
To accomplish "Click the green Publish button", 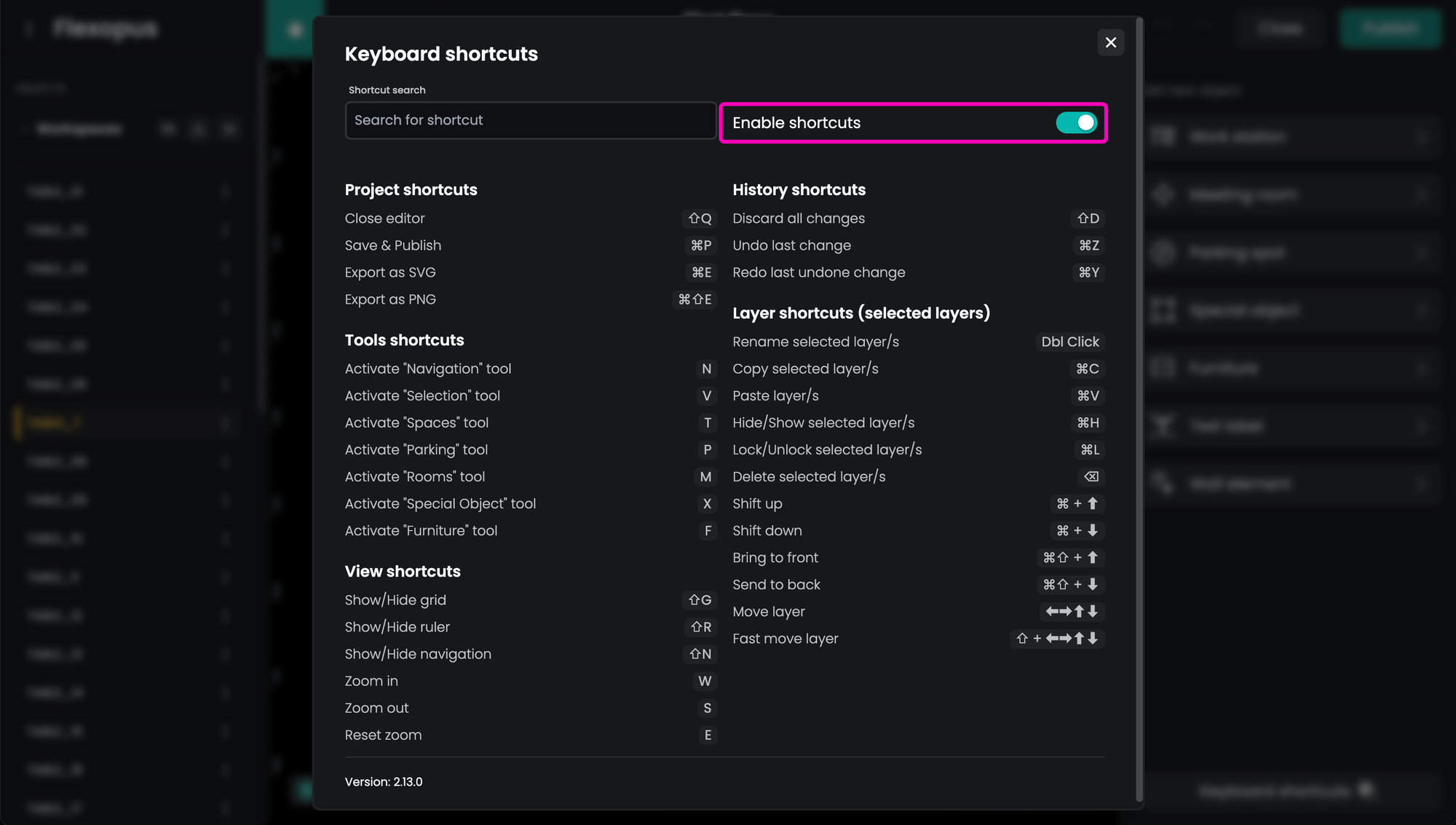I will (1390, 28).
